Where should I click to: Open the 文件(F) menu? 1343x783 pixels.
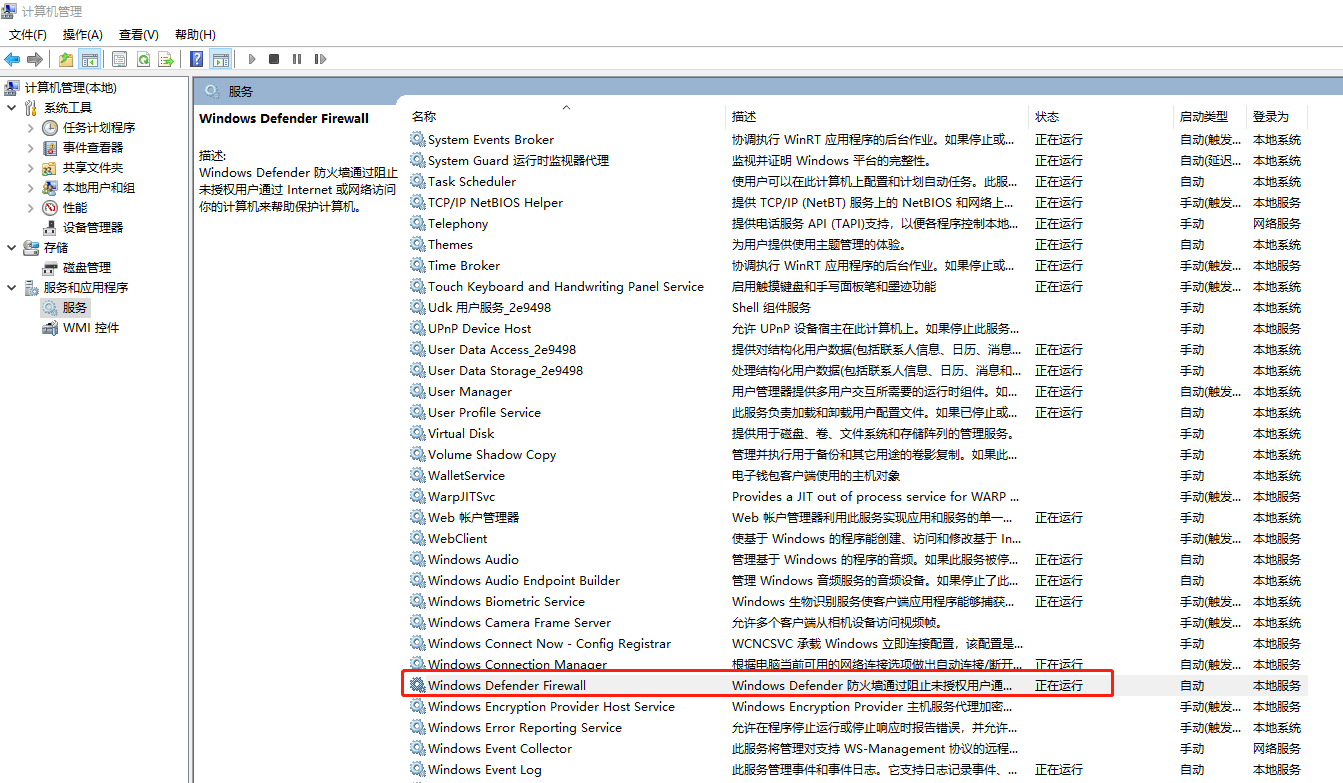(x=28, y=35)
